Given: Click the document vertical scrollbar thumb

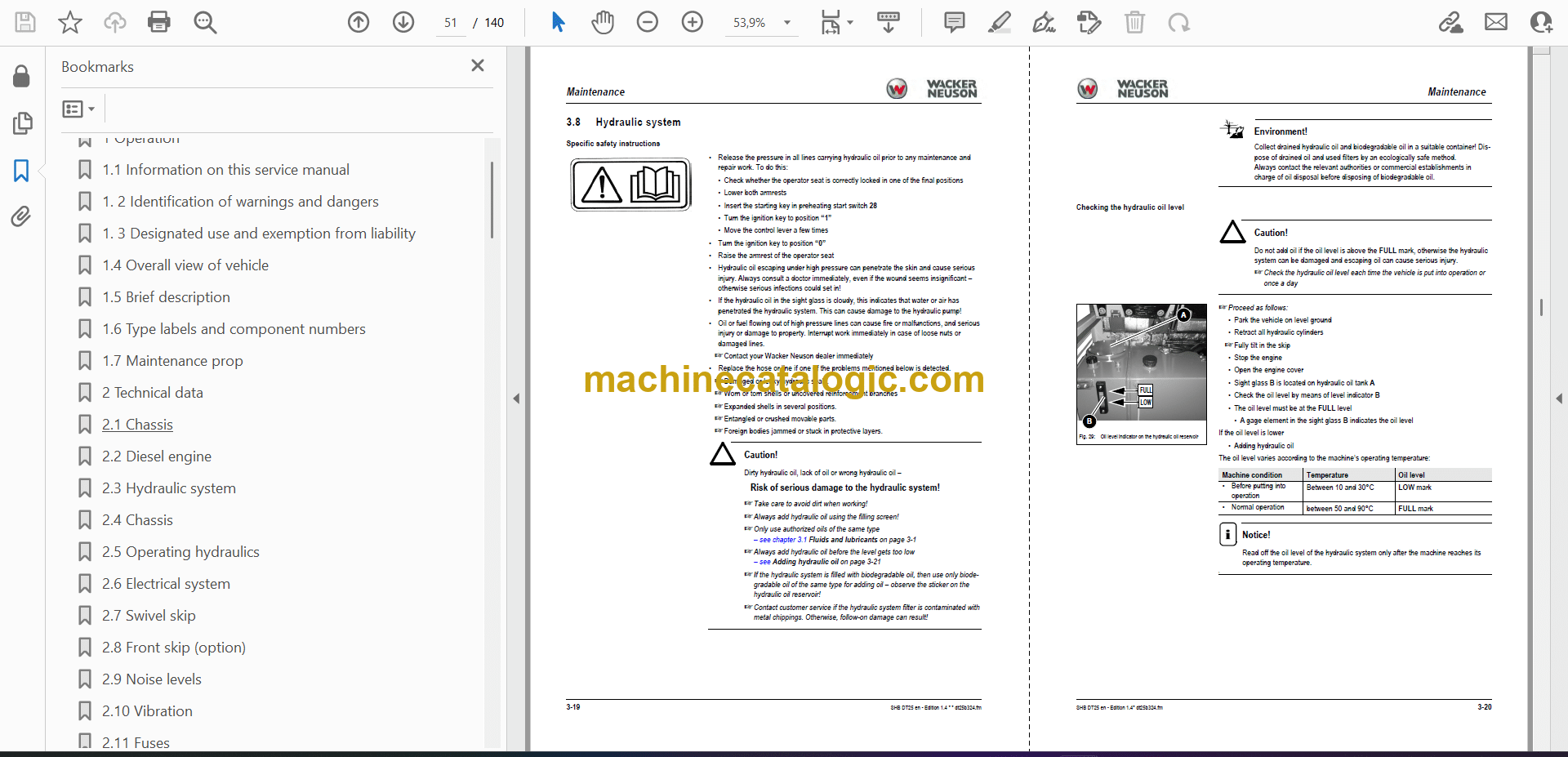Looking at the screenshot, I should 1541,307.
